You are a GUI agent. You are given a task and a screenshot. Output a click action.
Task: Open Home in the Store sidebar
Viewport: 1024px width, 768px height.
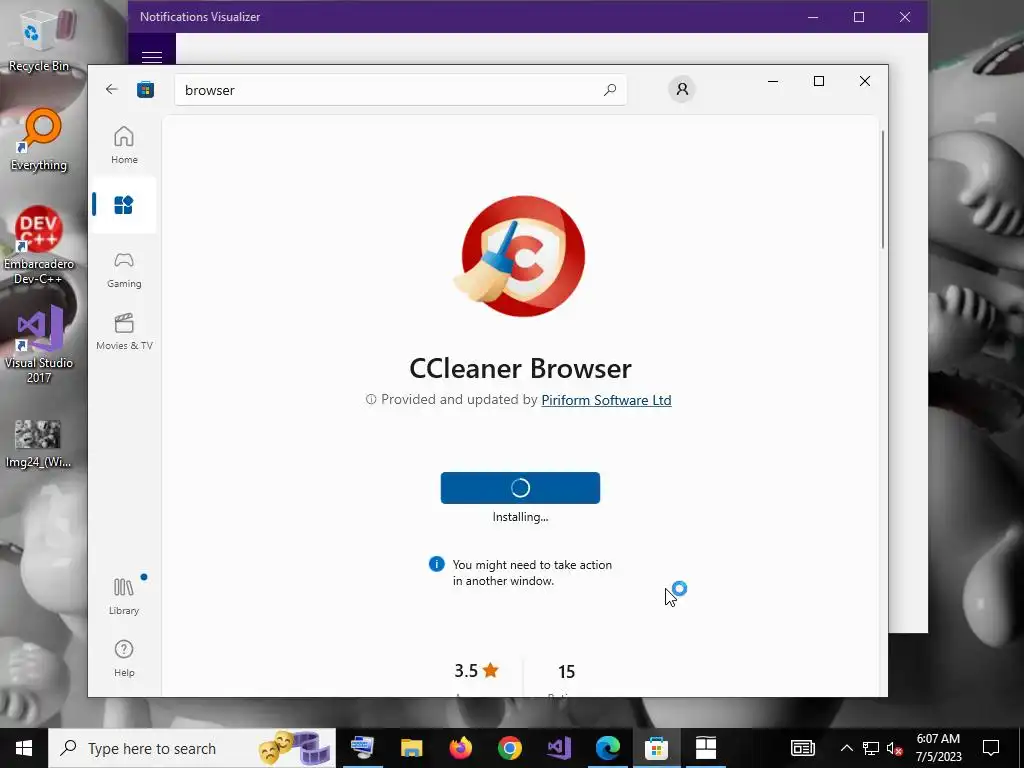tap(124, 145)
